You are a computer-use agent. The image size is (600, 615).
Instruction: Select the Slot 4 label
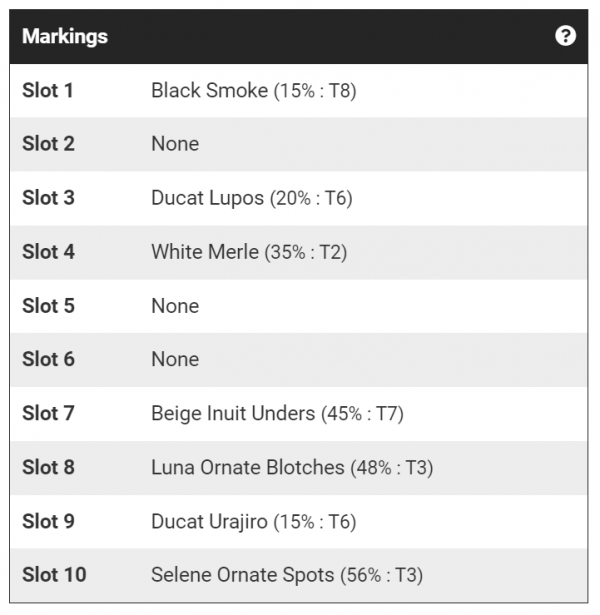[48, 252]
